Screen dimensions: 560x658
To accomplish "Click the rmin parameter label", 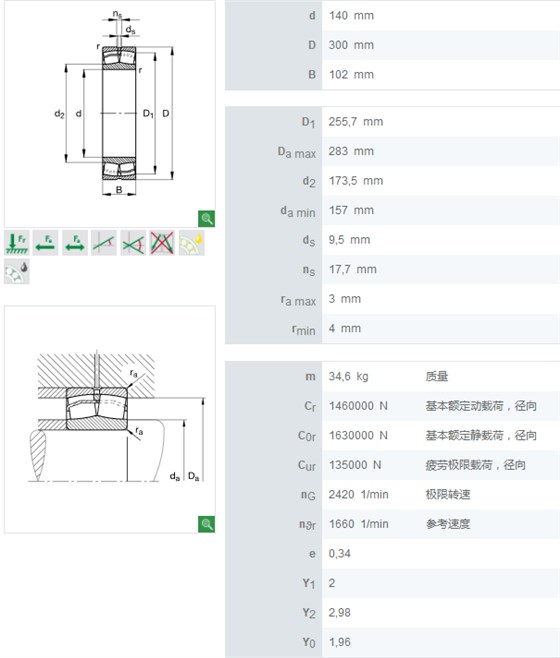I will (x=304, y=330).
